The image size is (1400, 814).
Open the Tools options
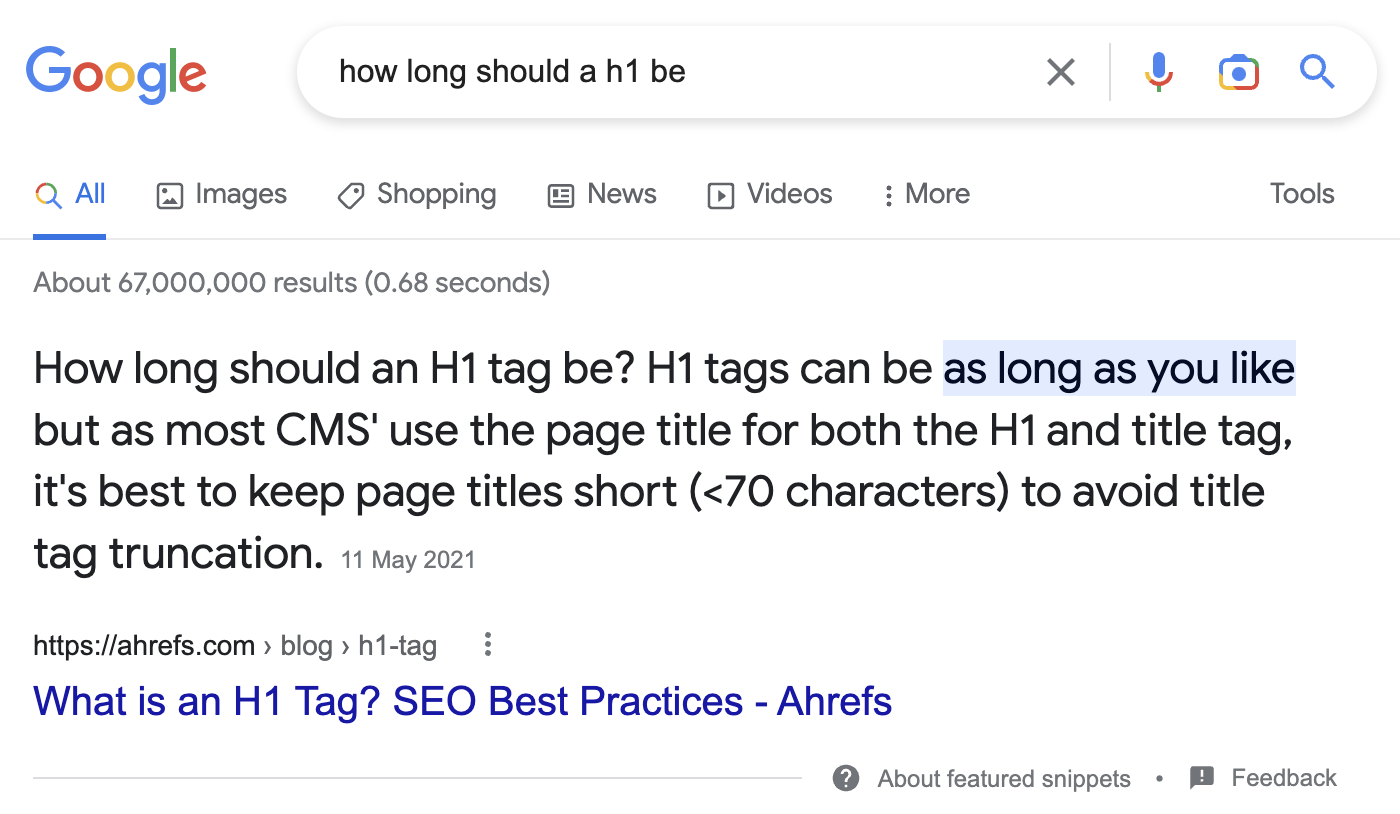1301,194
